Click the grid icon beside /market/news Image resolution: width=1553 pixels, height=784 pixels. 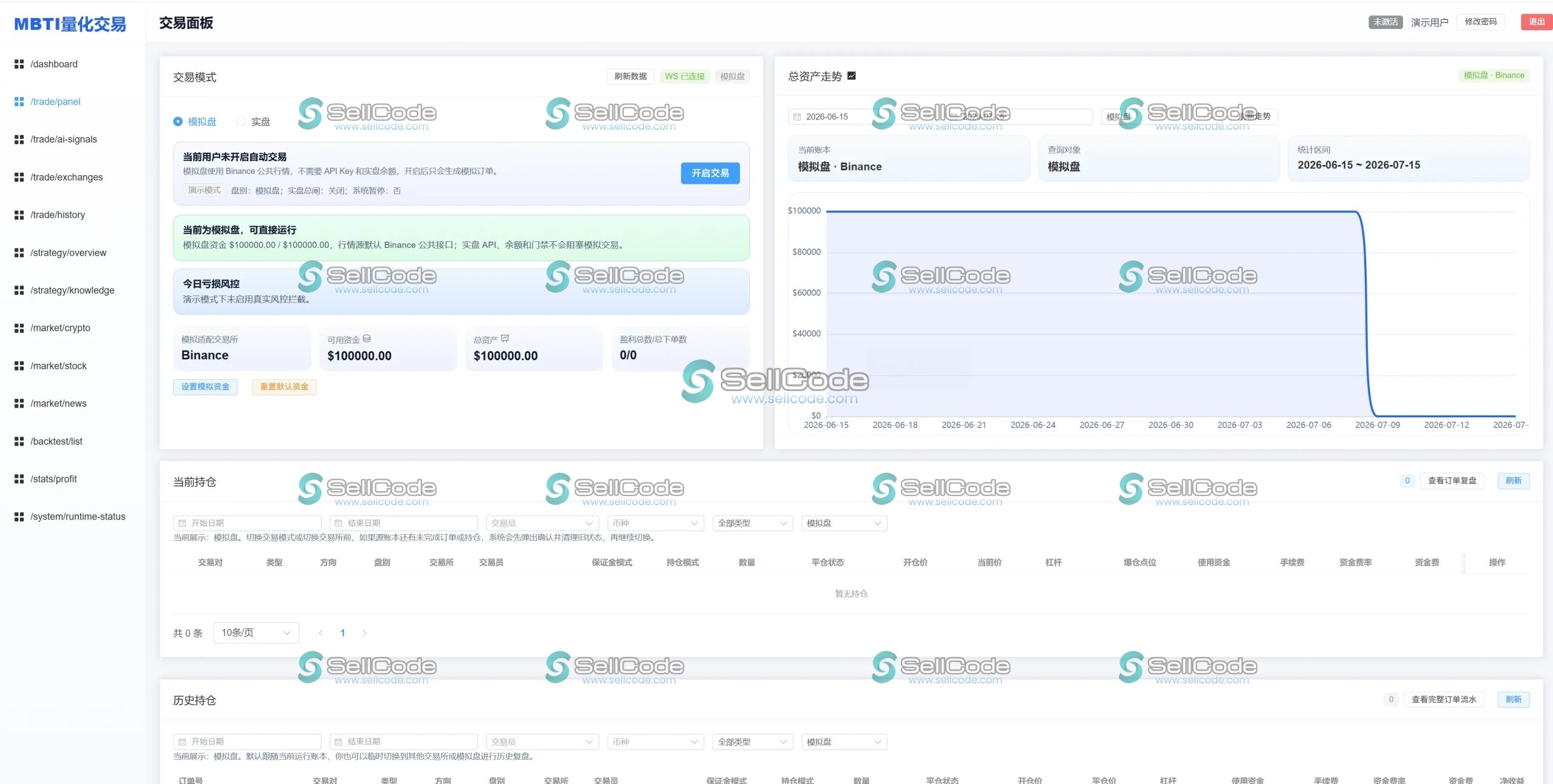click(19, 404)
